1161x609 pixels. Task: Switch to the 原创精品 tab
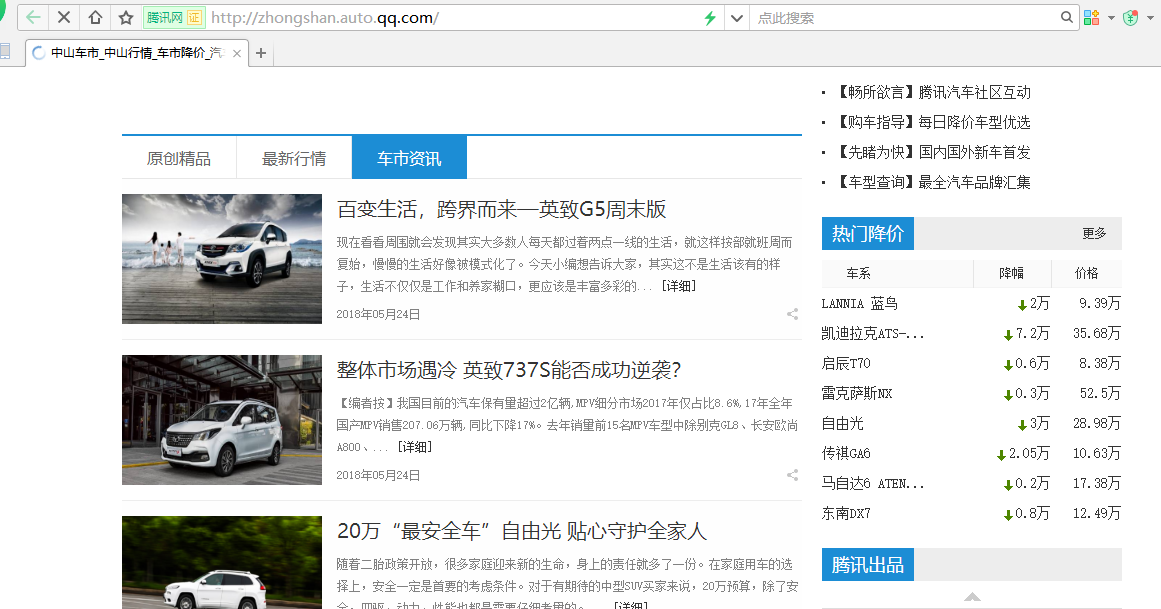click(178, 158)
